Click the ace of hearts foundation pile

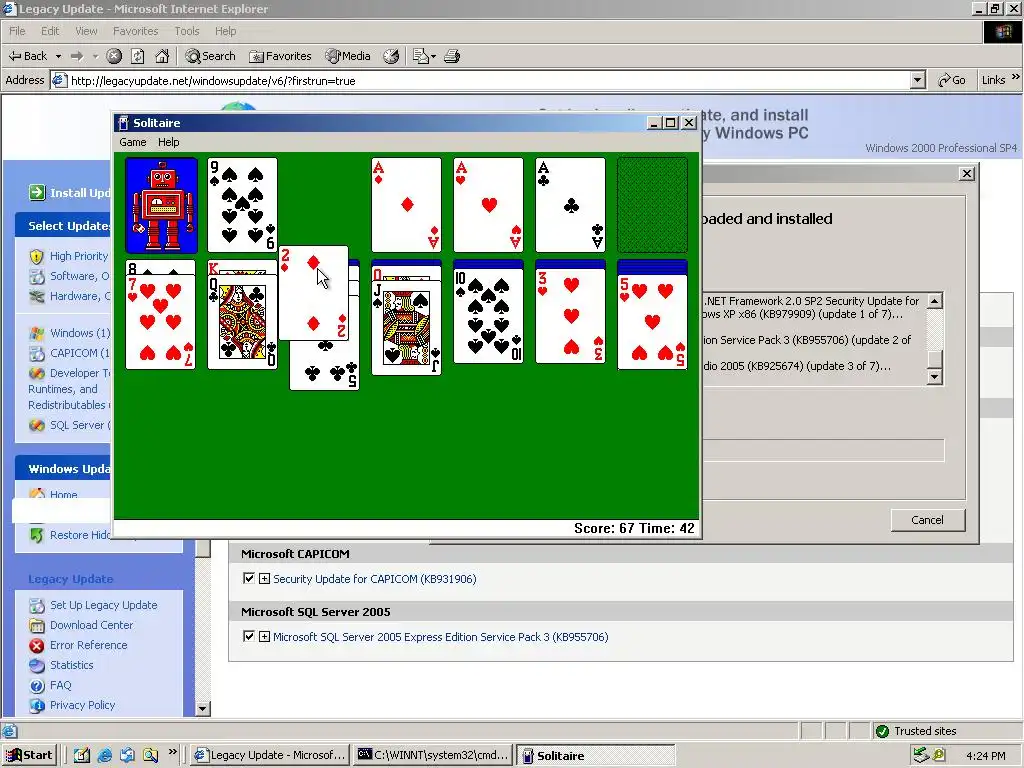pos(488,205)
